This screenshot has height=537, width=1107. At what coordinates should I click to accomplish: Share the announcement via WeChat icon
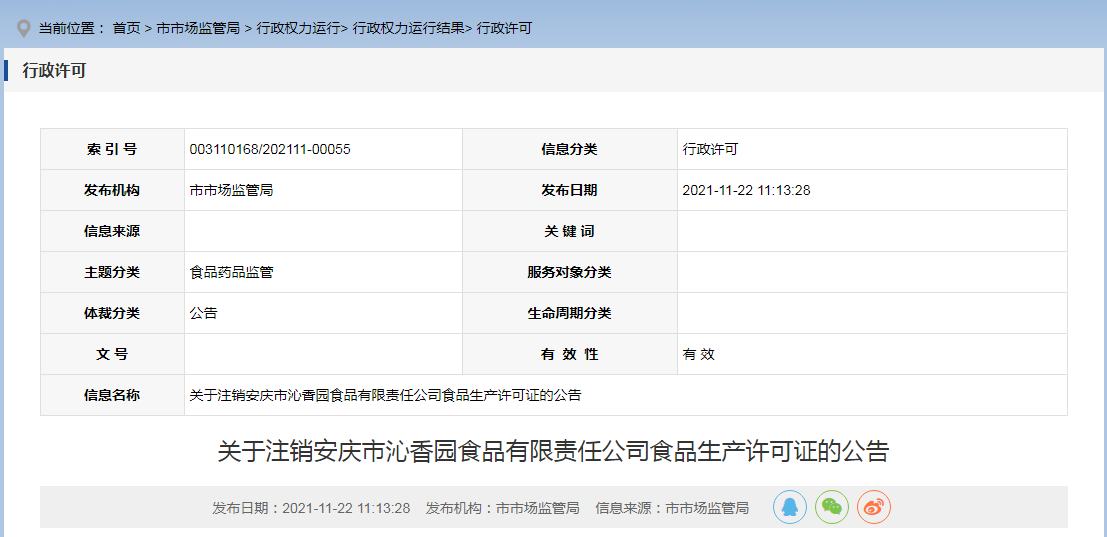coord(832,507)
